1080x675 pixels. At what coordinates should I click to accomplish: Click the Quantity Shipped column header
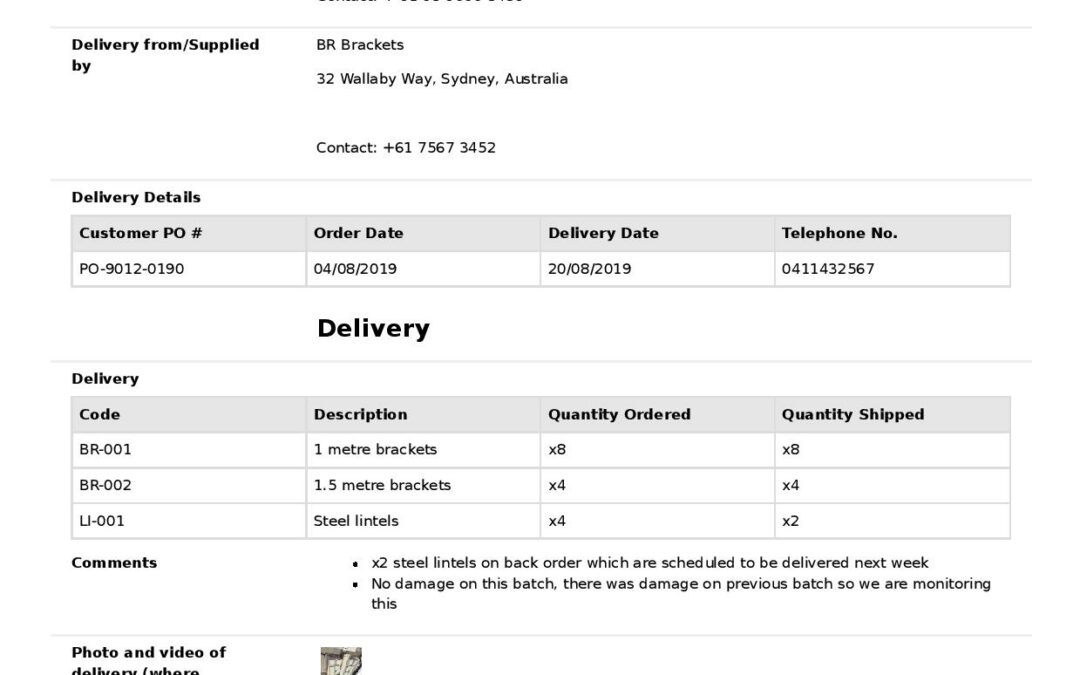point(852,415)
